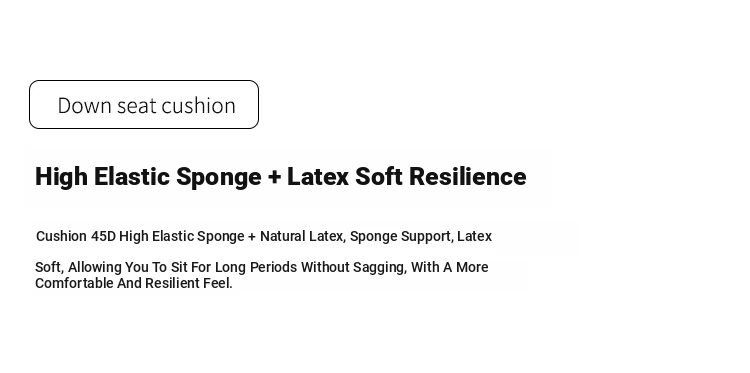Click the word Latex in the heading

[x=318, y=176]
